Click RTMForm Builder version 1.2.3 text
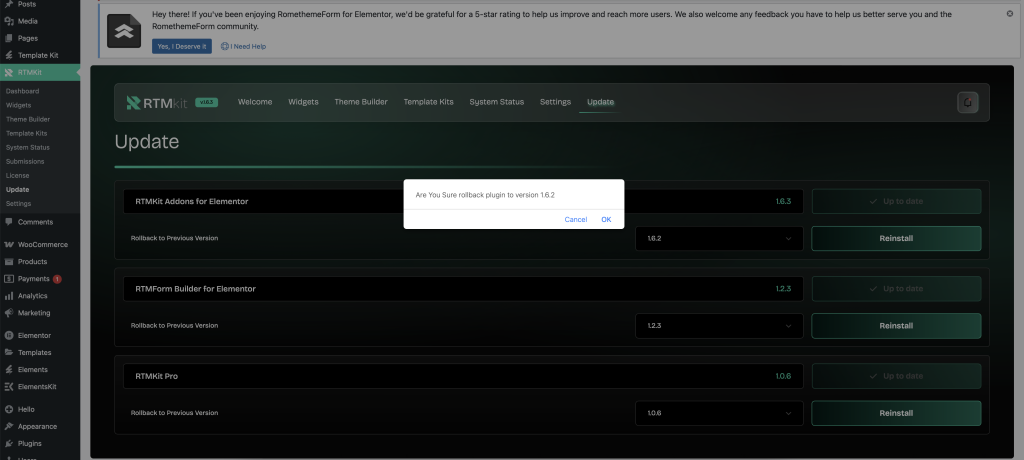 coord(783,289)
